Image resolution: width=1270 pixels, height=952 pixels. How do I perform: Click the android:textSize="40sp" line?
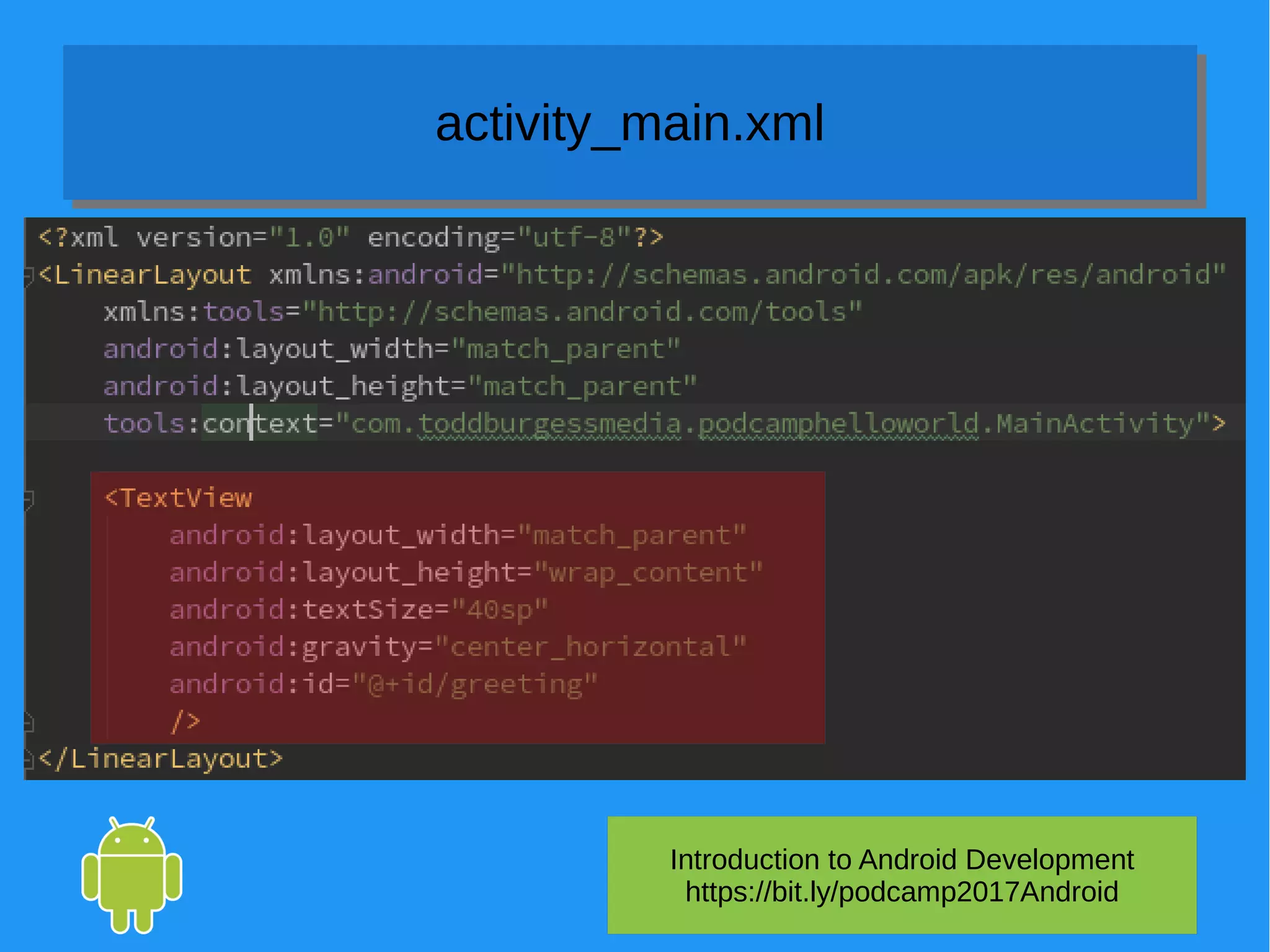click(358, 610)
